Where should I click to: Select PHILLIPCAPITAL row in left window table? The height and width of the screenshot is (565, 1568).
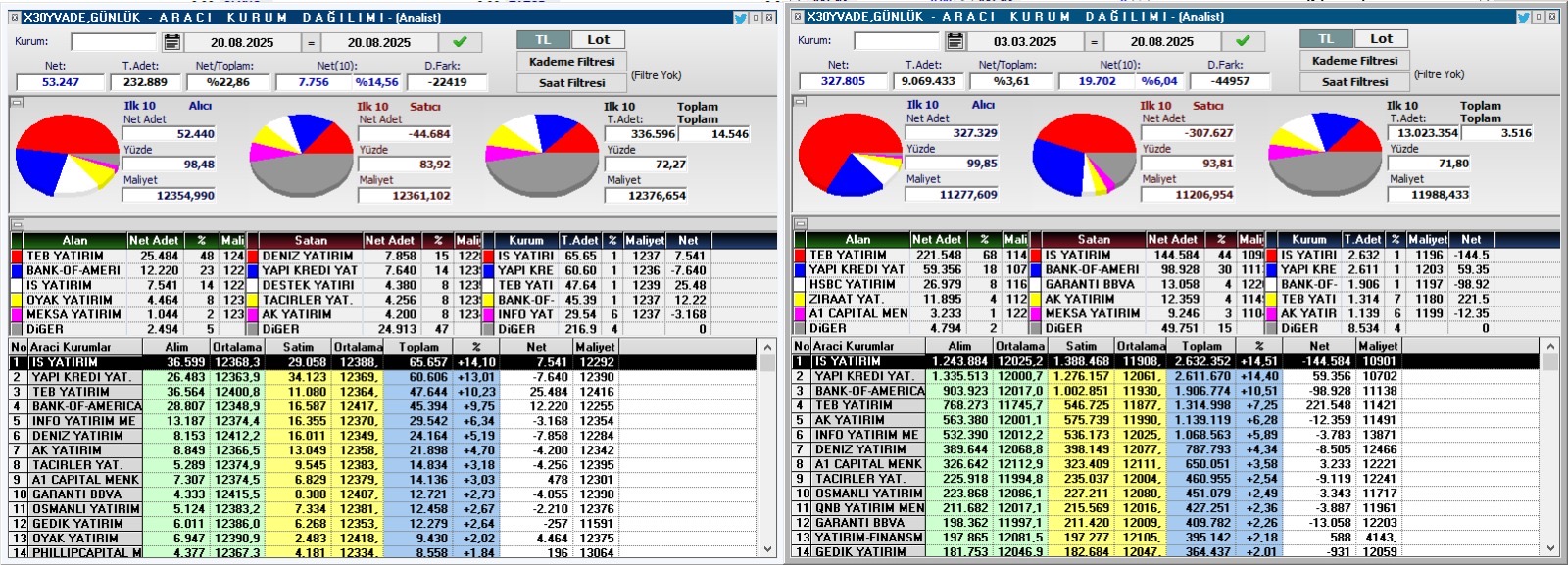click(383, 553)
